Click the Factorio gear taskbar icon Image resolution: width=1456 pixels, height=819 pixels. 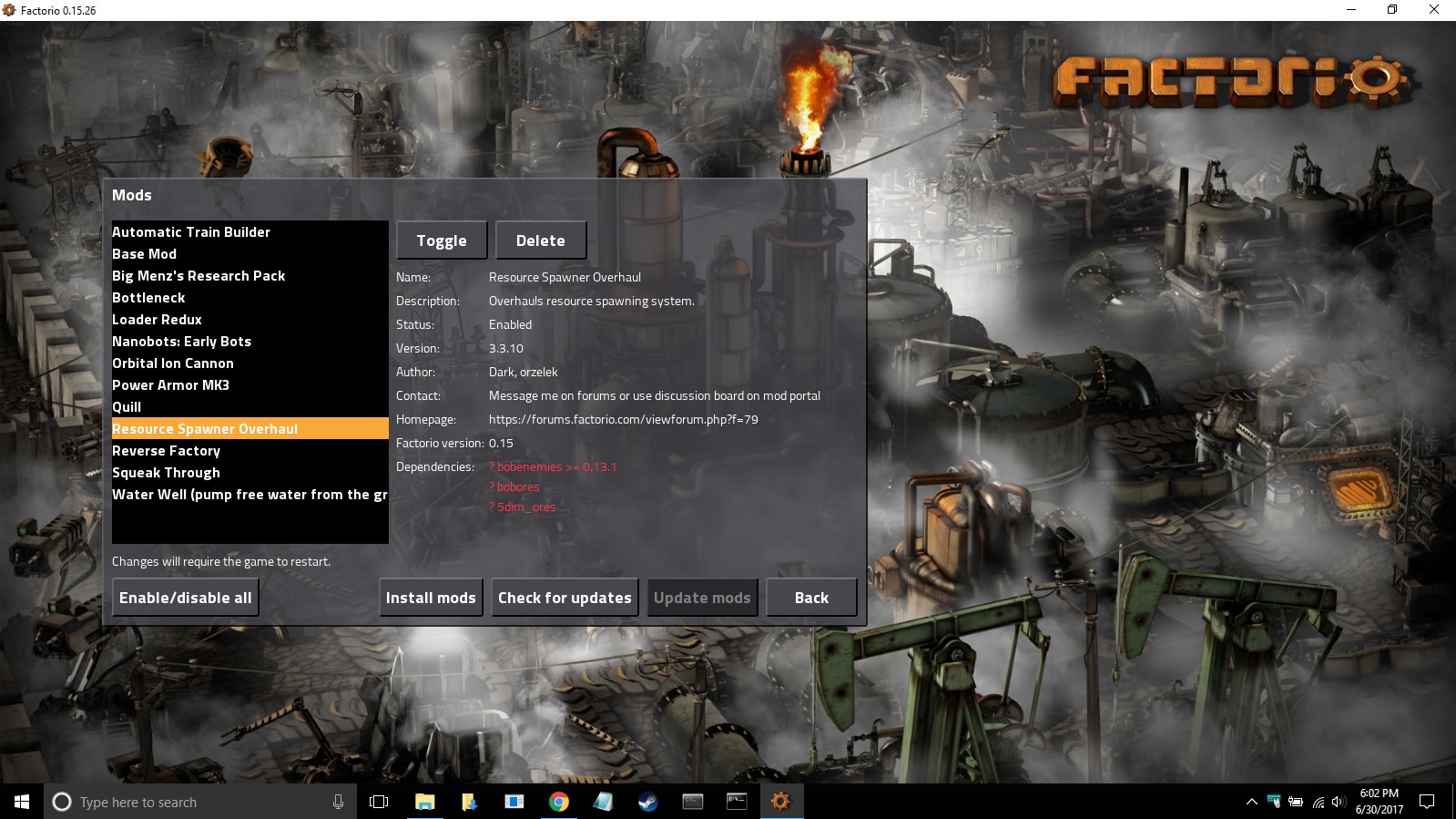coord(781,802)
